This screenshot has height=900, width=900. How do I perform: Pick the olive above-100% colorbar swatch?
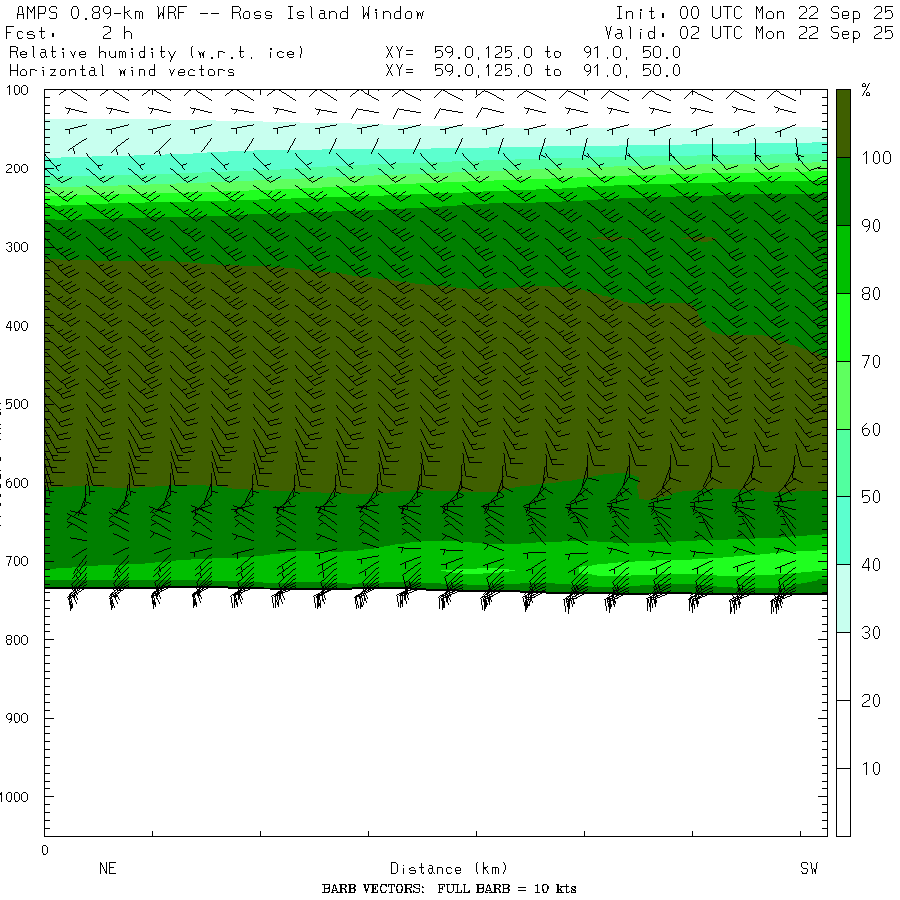coord(843,123)
